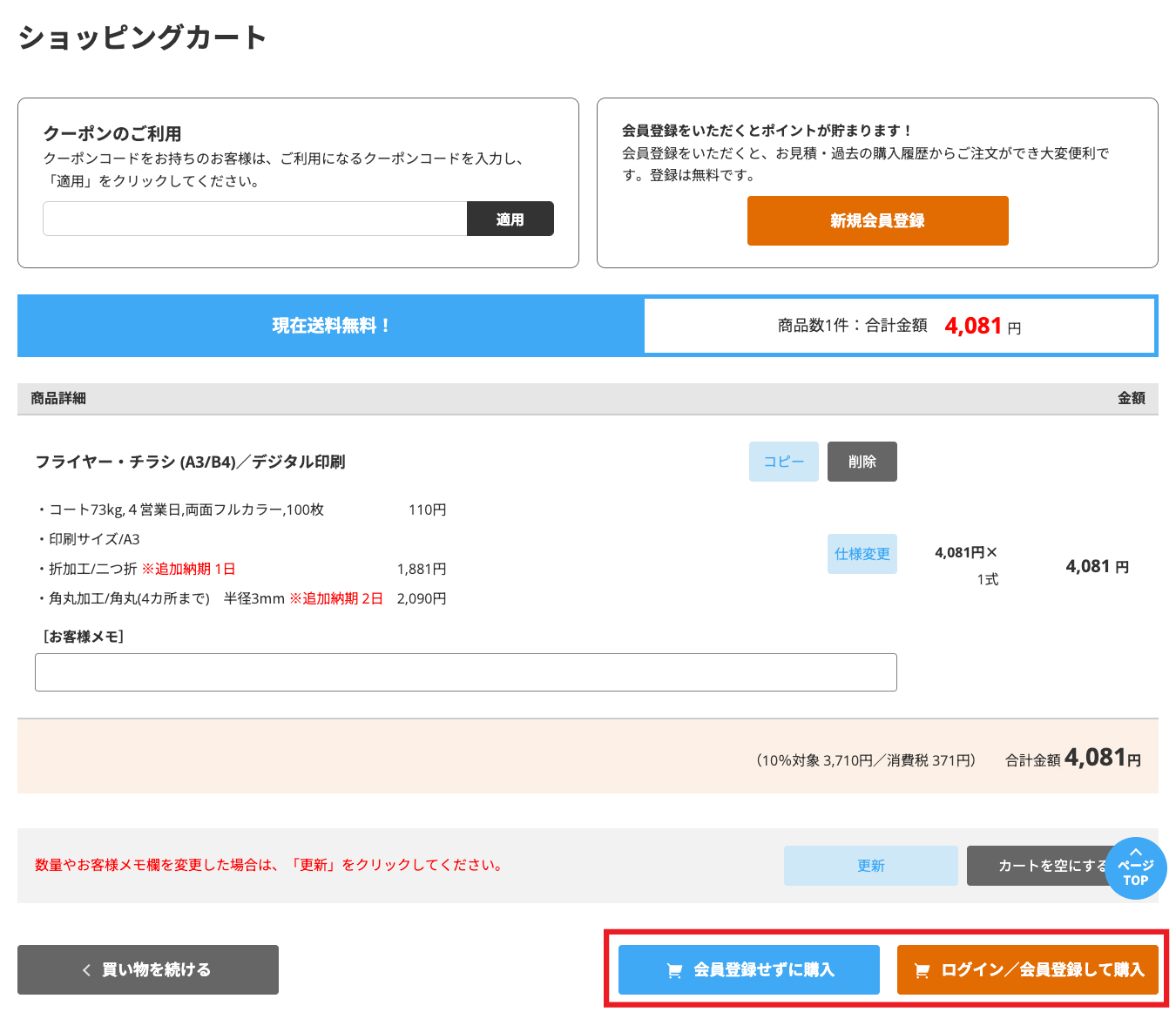
Task: Click the 2,090円 price value
Action: (x=422, y=598)
